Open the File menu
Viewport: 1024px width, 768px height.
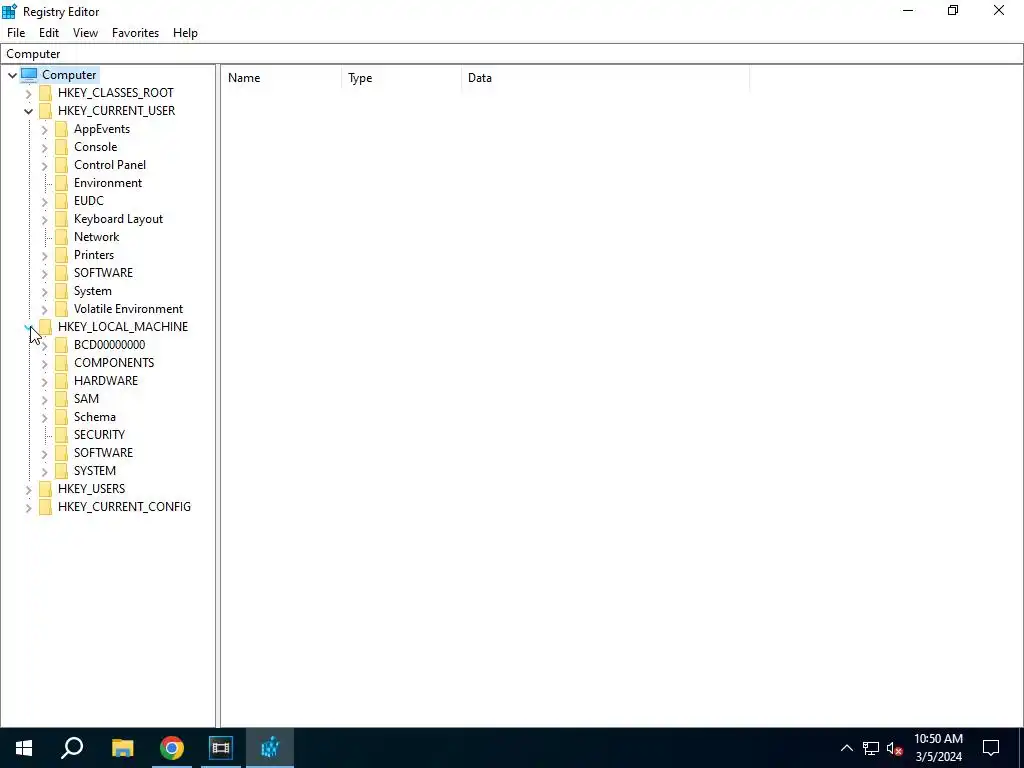click(x=16, y=33)
